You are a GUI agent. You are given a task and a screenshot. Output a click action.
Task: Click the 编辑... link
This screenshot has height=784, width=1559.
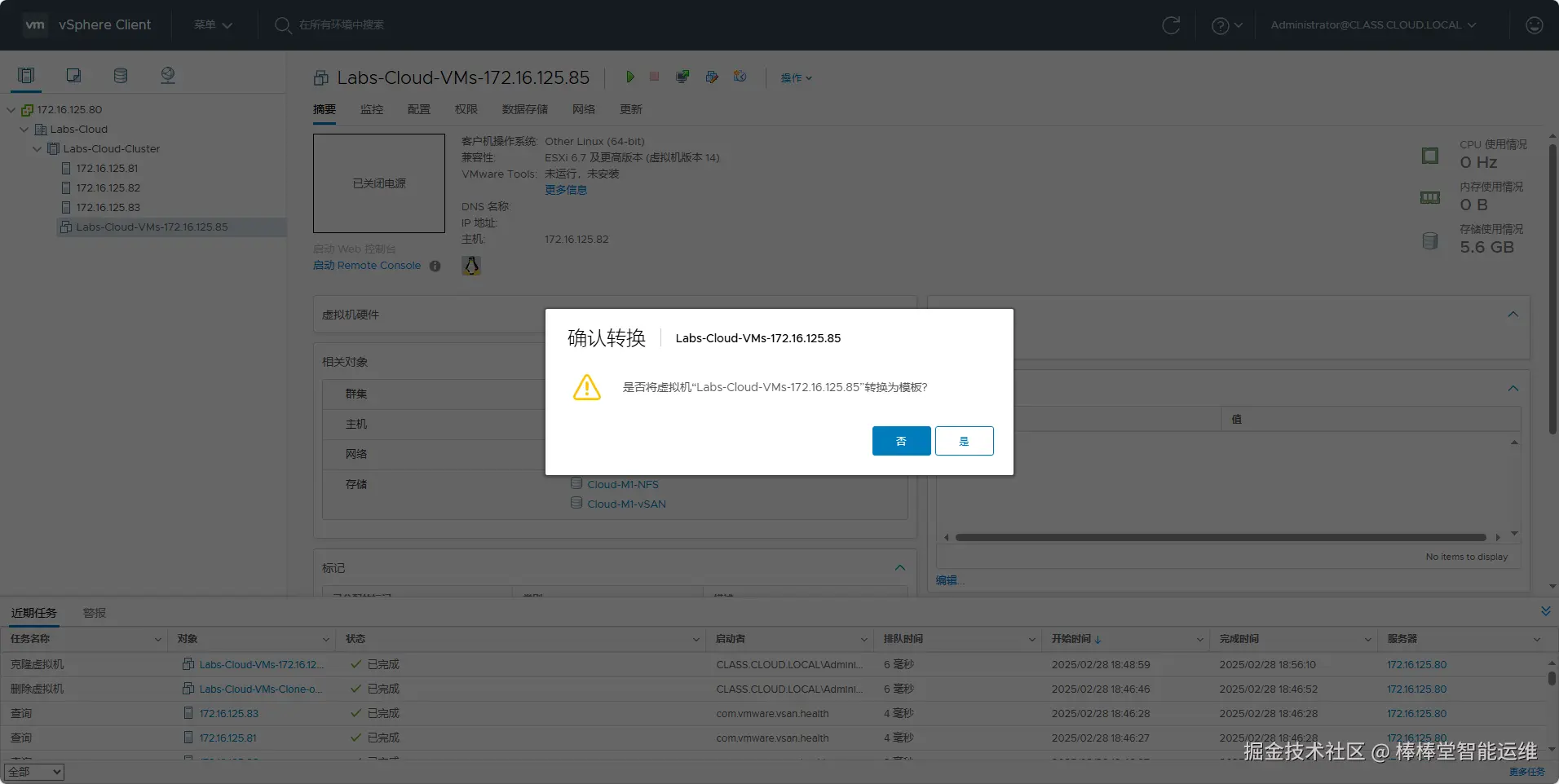point(950,580)
